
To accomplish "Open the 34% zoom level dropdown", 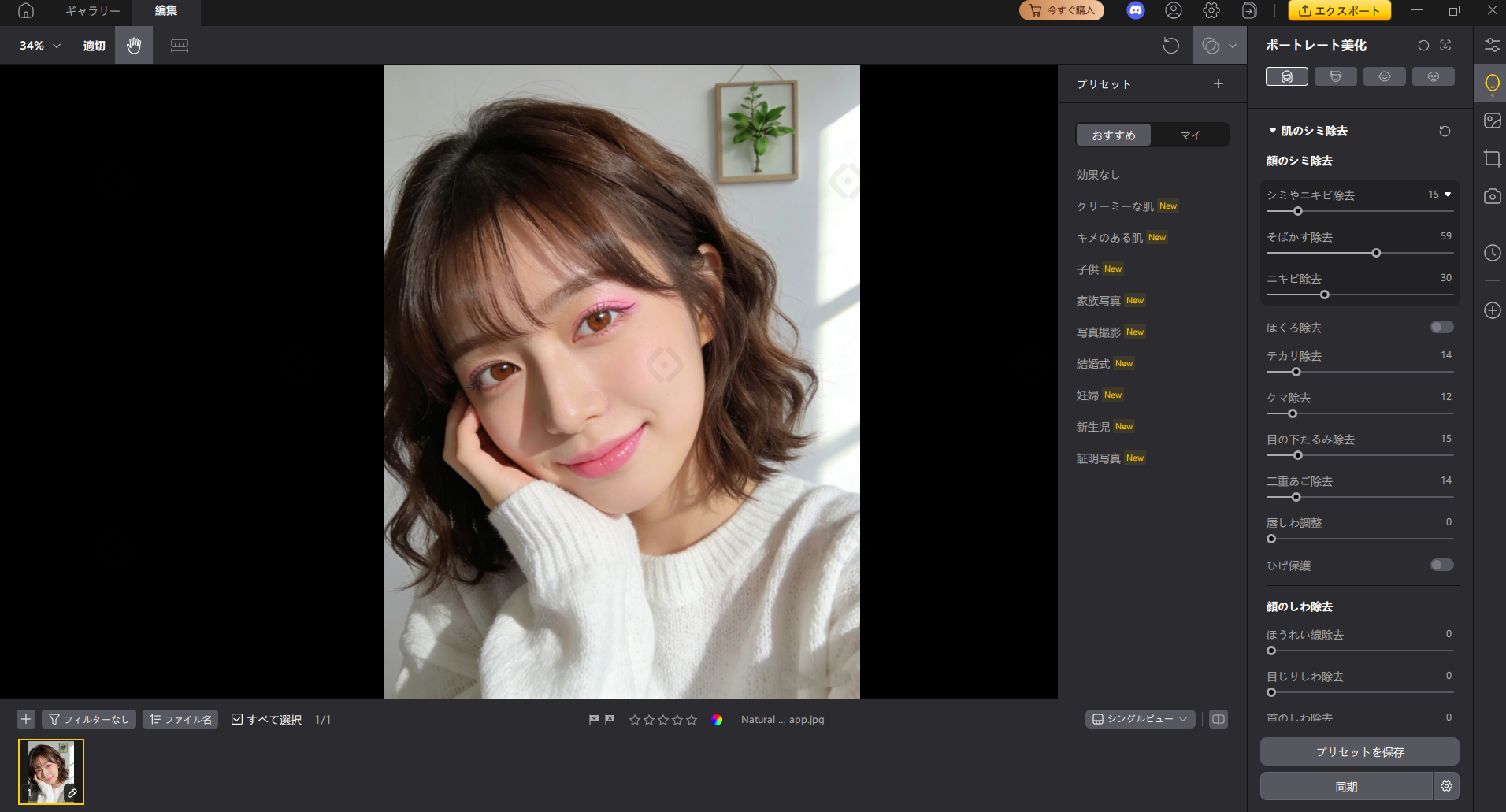I will point(38,45).
